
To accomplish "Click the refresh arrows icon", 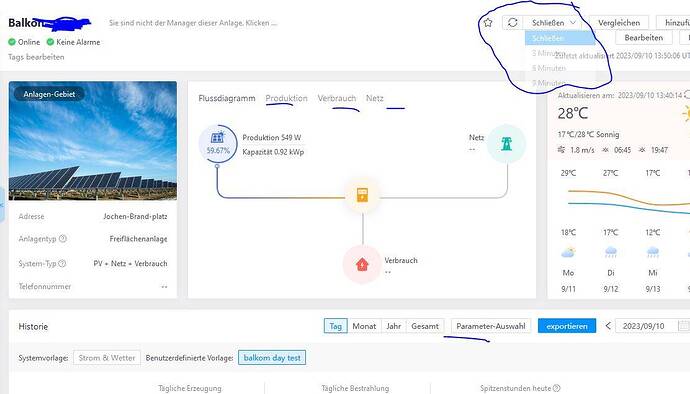I will [x=512, y=22].
